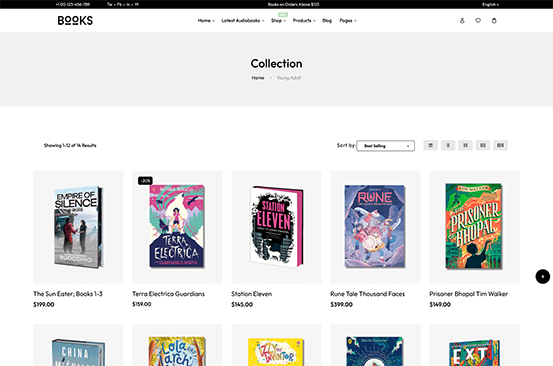Screen dimensions: 553x366
Task: Open The Sun Eater; Books 1-3 title
Action: tap(68, 294)
